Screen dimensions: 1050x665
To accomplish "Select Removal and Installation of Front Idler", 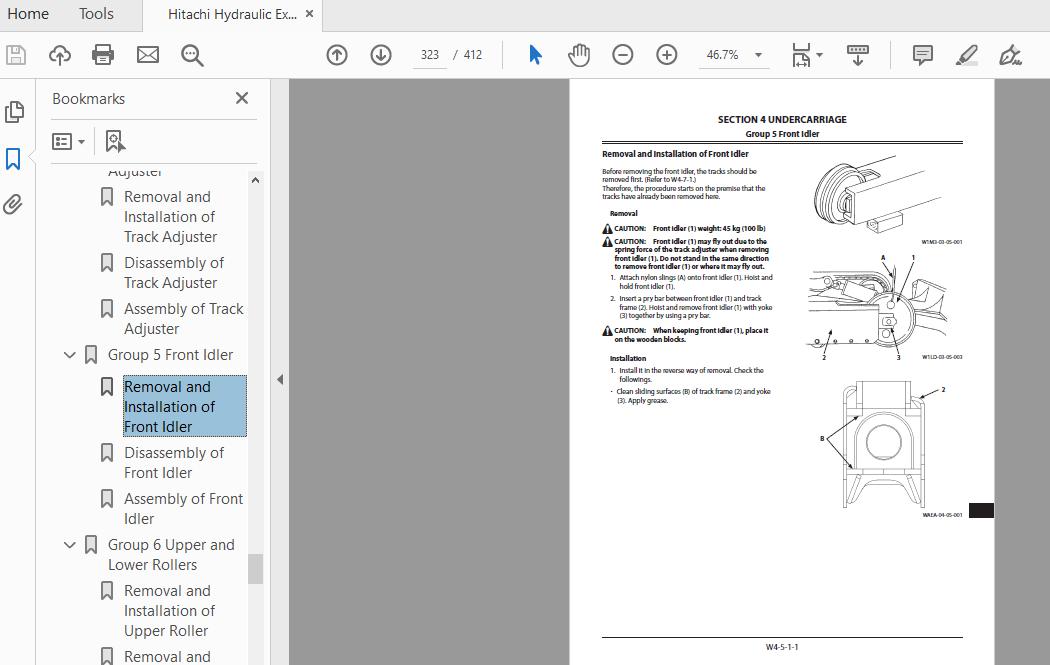I will pos(185,407).
